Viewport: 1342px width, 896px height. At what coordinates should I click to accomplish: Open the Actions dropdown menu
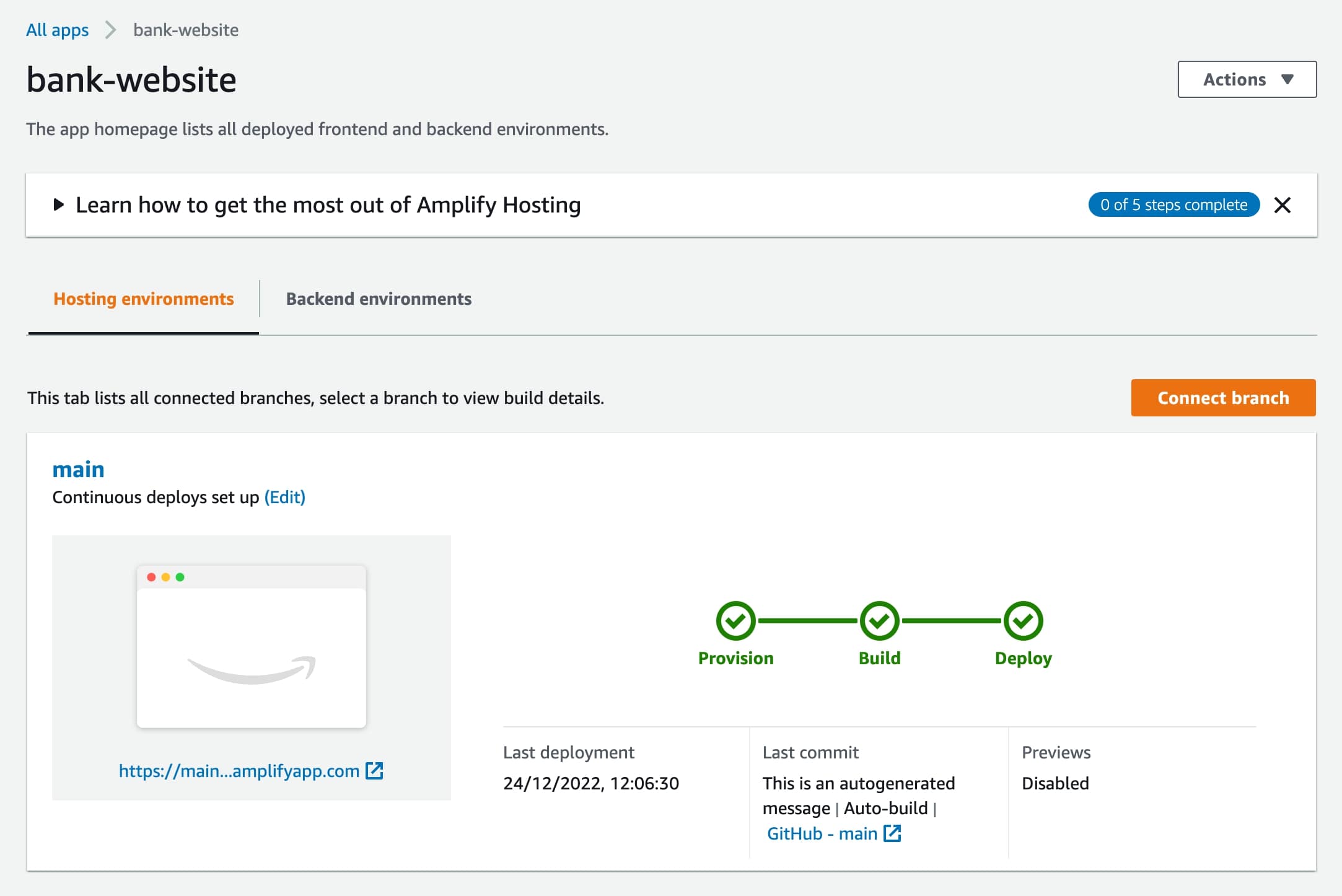click(1246, 79)
